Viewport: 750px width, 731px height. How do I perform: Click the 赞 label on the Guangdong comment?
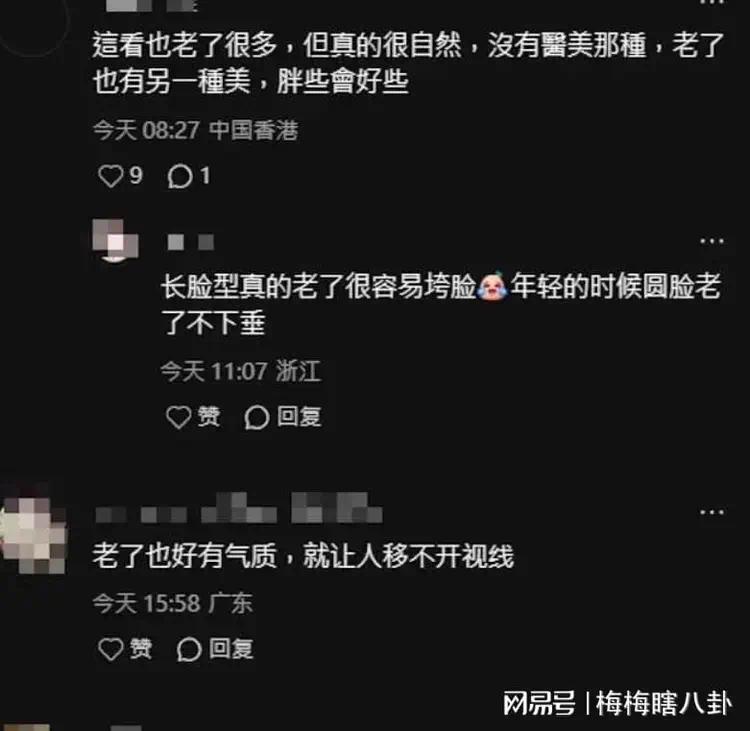141,649
